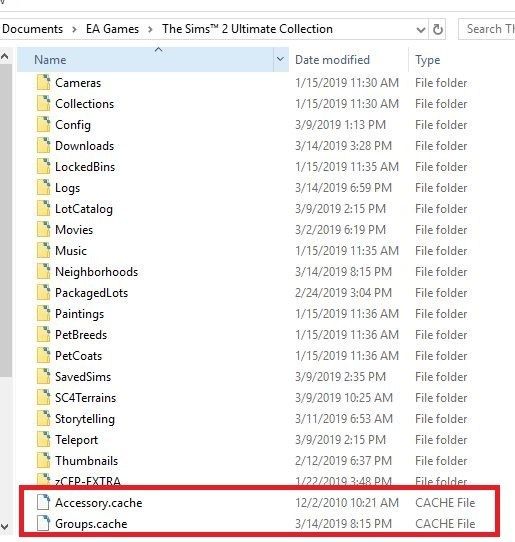Sort files by Type column
The height and width of the screenshot is (542, 515).
pos(428,60)
